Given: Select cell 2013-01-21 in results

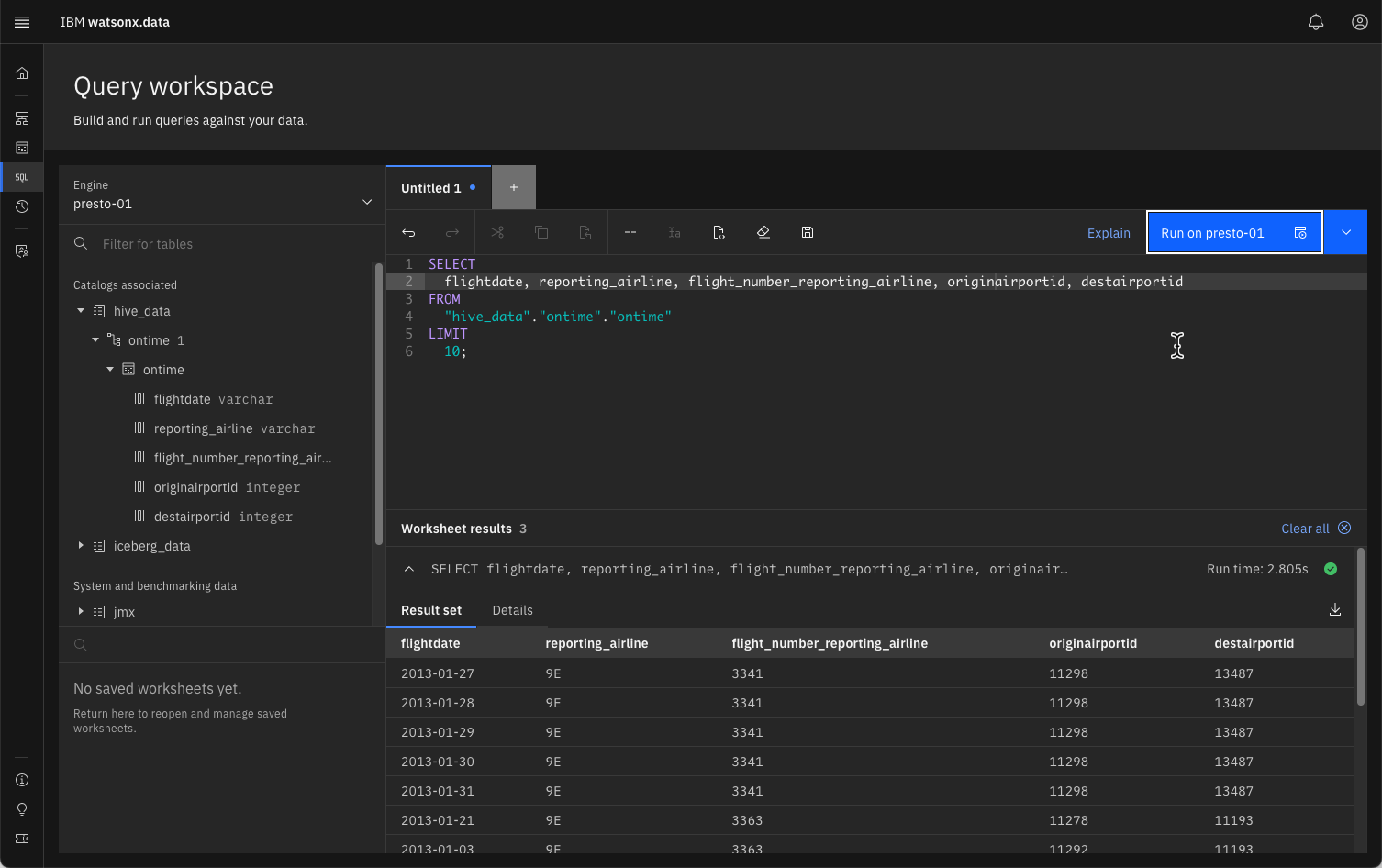Looking at the screenshot, I should pos(438,820).
